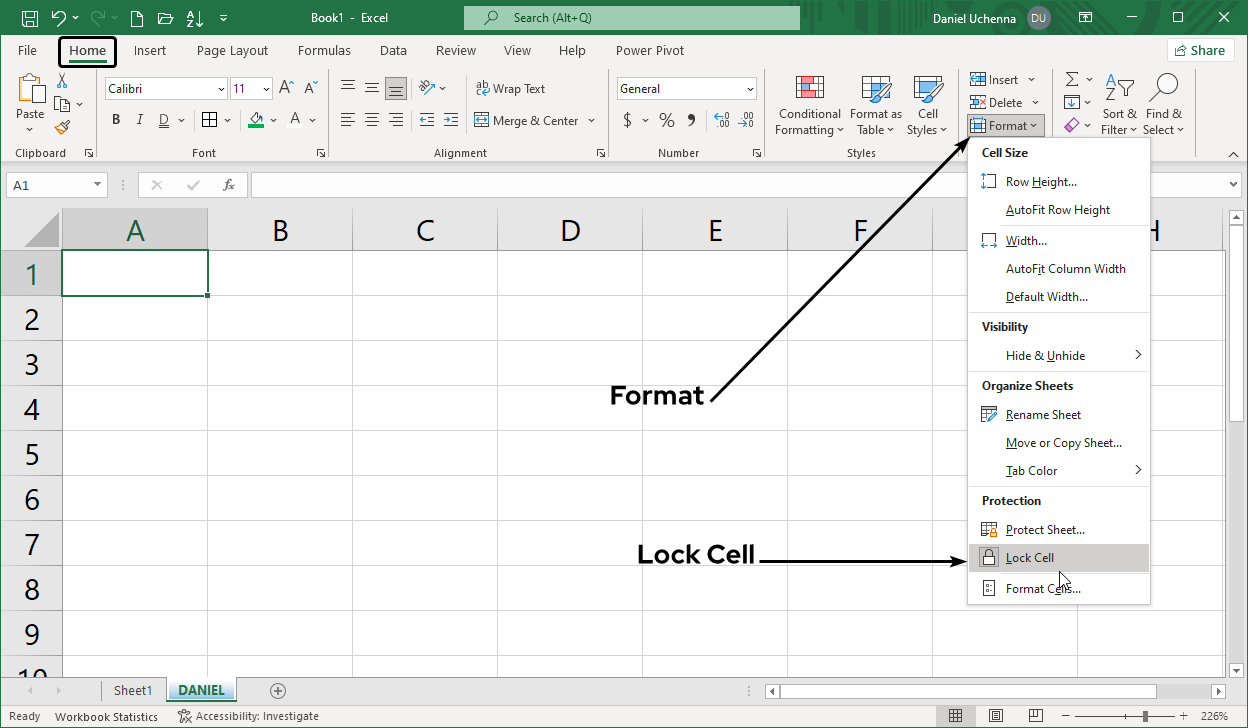
Task: Click the Name Box showing A1
Action: (48, 185)
